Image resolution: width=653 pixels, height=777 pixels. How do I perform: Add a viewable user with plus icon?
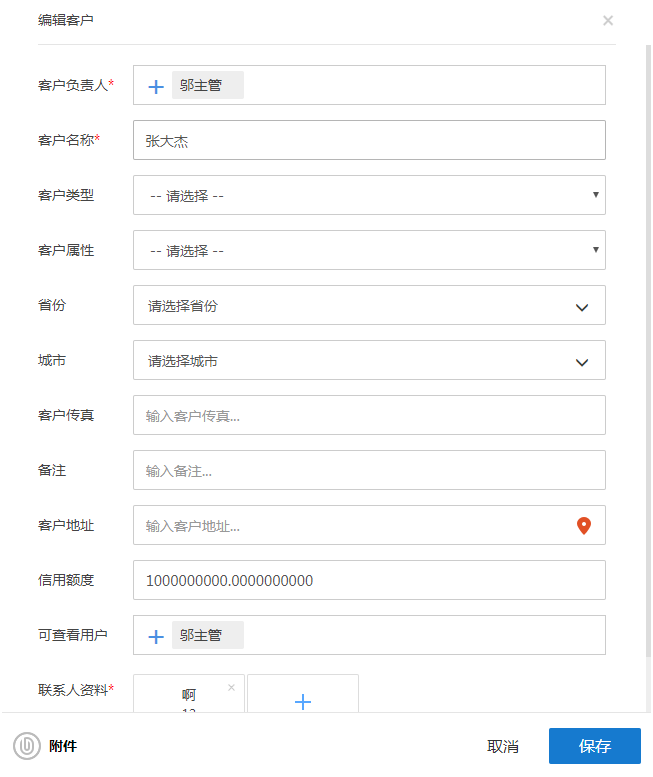(156, 636)
